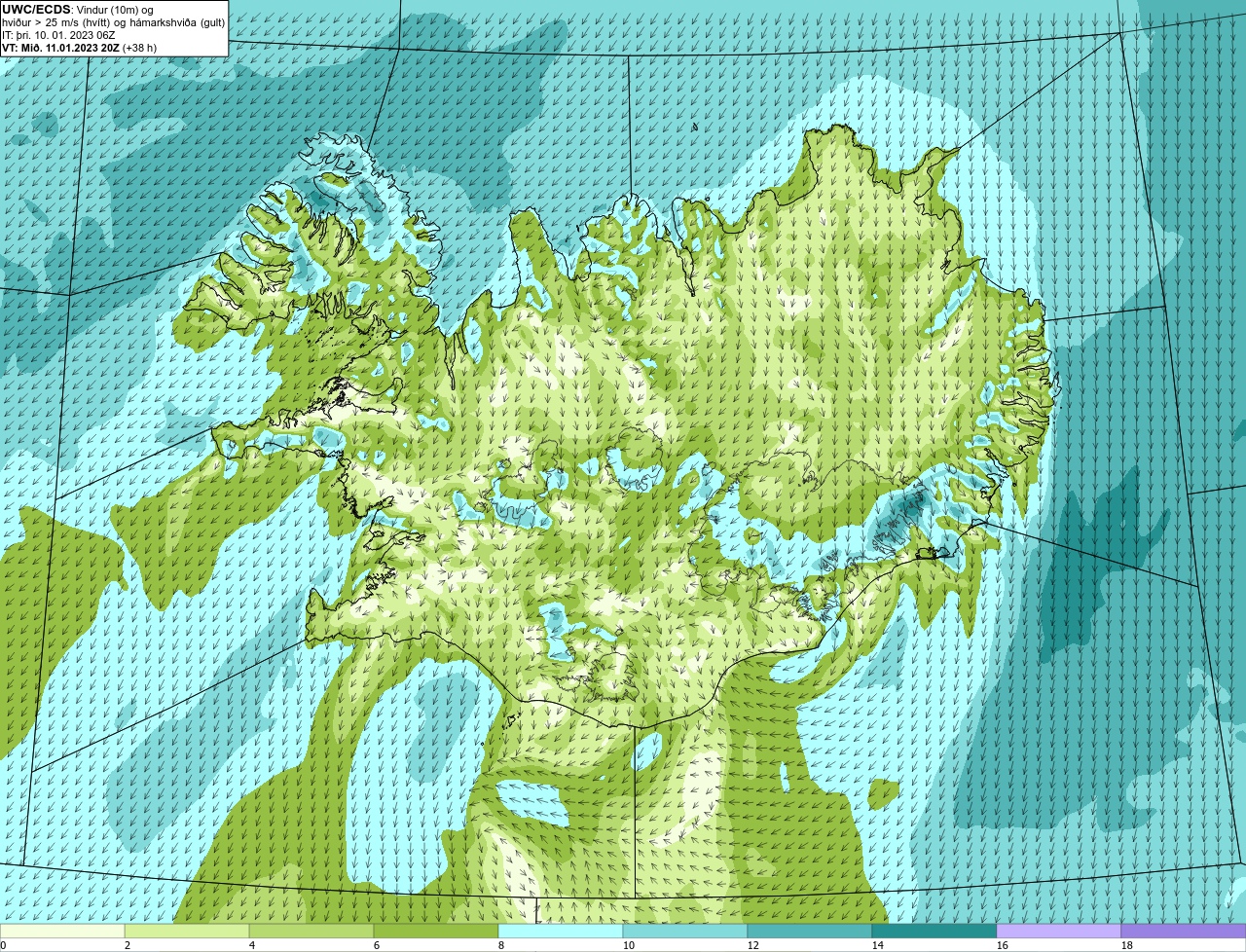
Task: Click the 4–6 m/s green legend swatch
Action: click(311, 931)
